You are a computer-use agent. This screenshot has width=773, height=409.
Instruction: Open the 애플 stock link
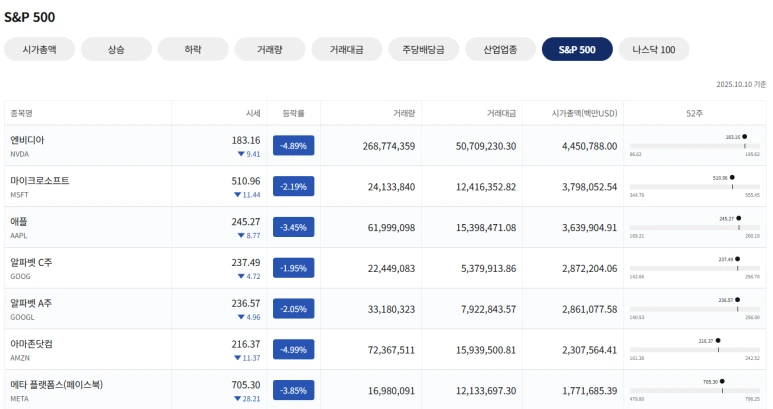click(x=19, y=222)
